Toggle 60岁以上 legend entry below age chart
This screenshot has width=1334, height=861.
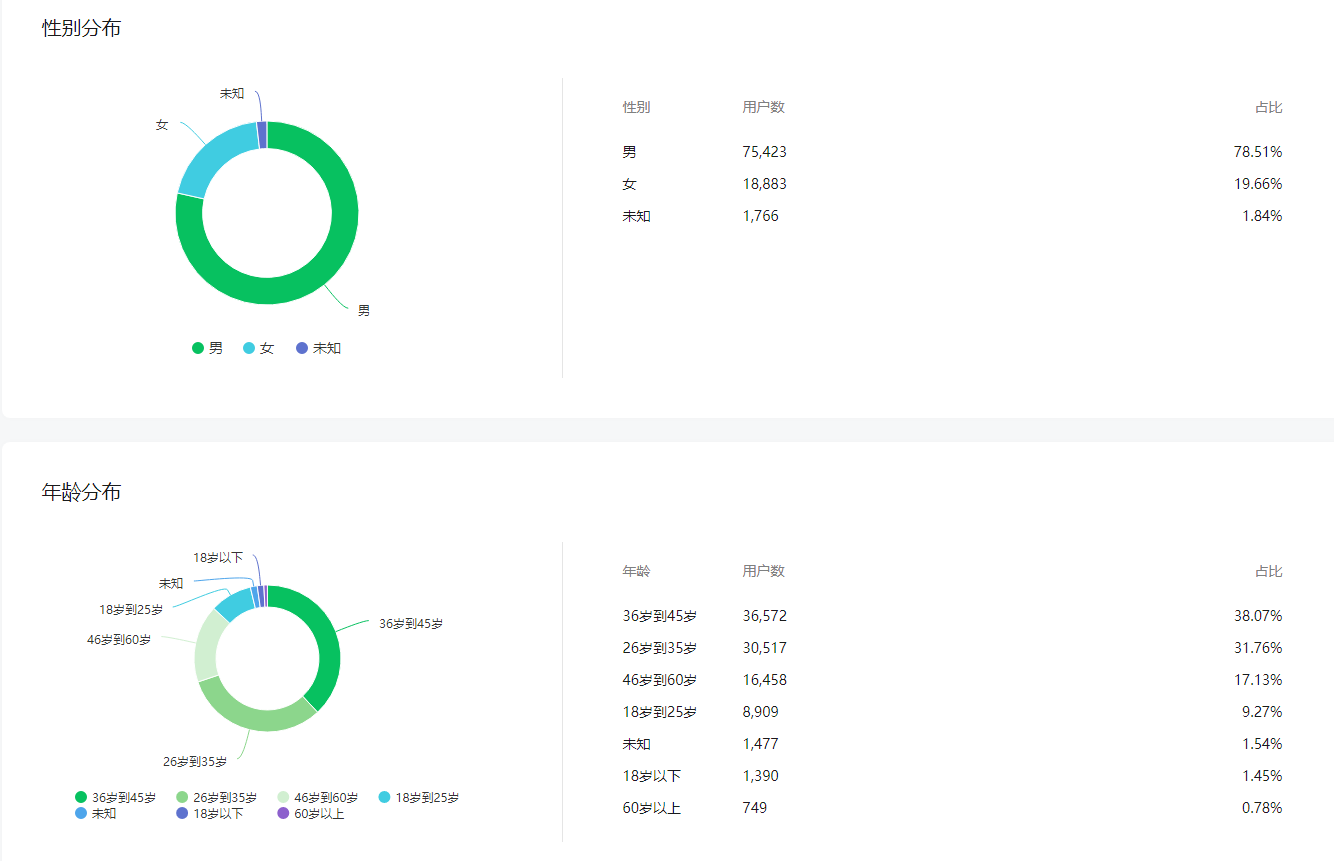[x=311, y=814]
